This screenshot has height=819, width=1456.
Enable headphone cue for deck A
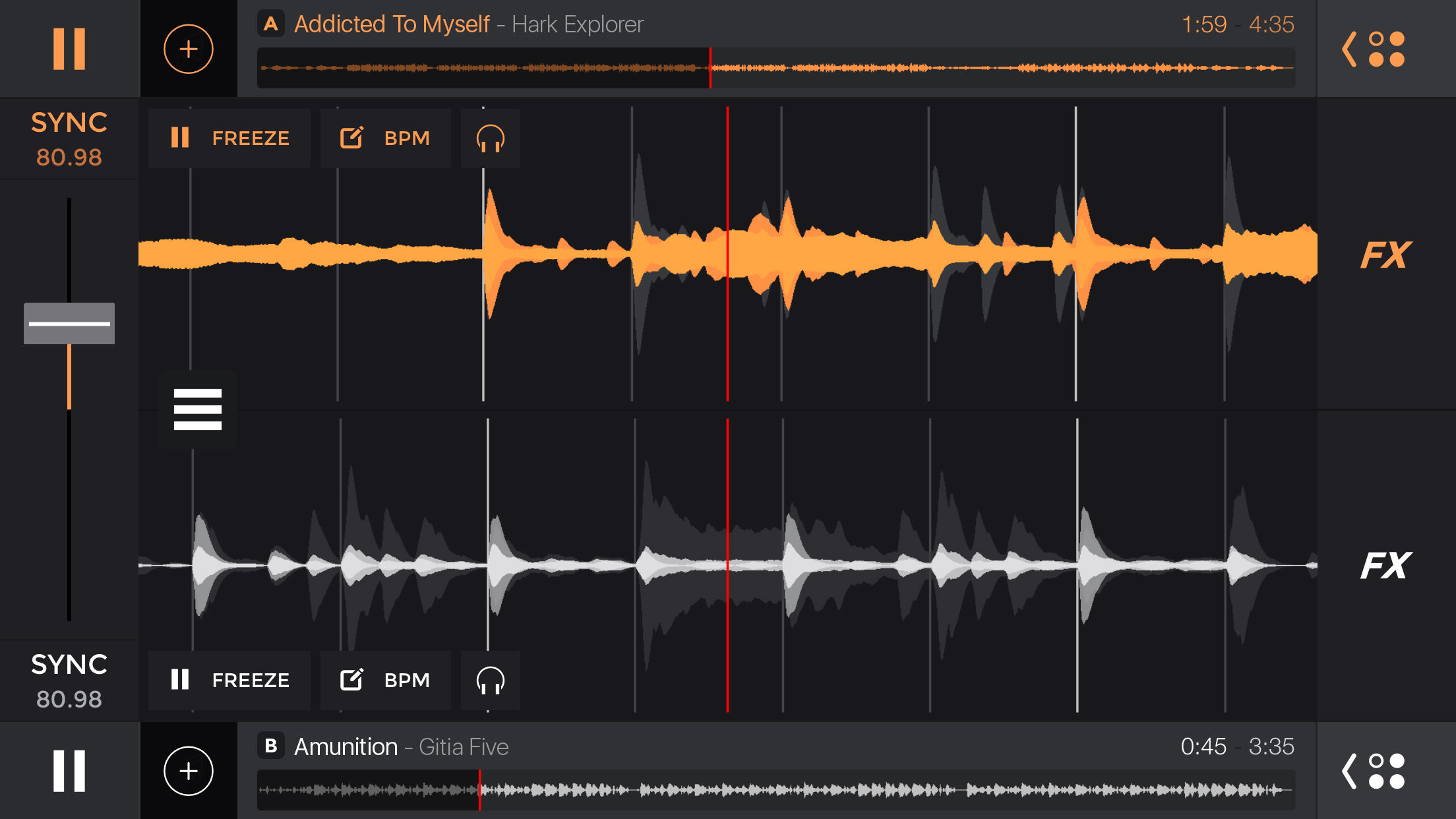[x=490, y=138]
